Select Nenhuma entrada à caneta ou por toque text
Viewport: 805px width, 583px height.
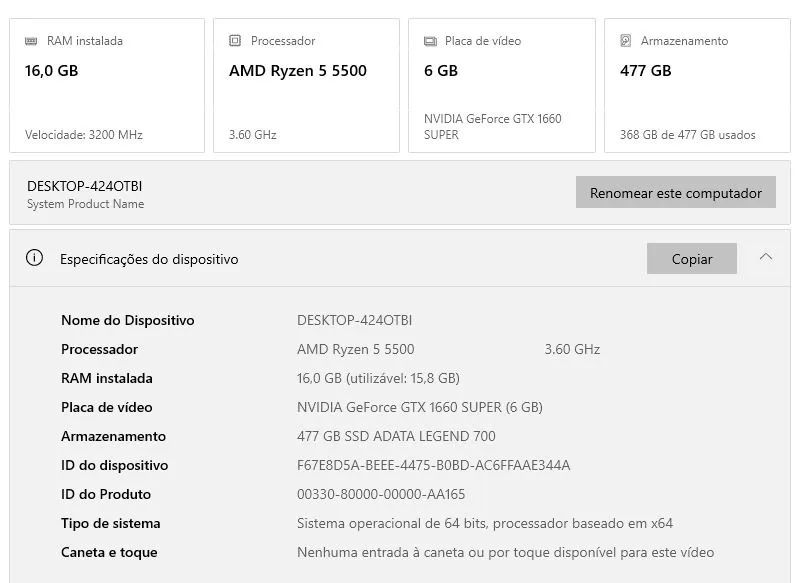[x=505, y=553]
